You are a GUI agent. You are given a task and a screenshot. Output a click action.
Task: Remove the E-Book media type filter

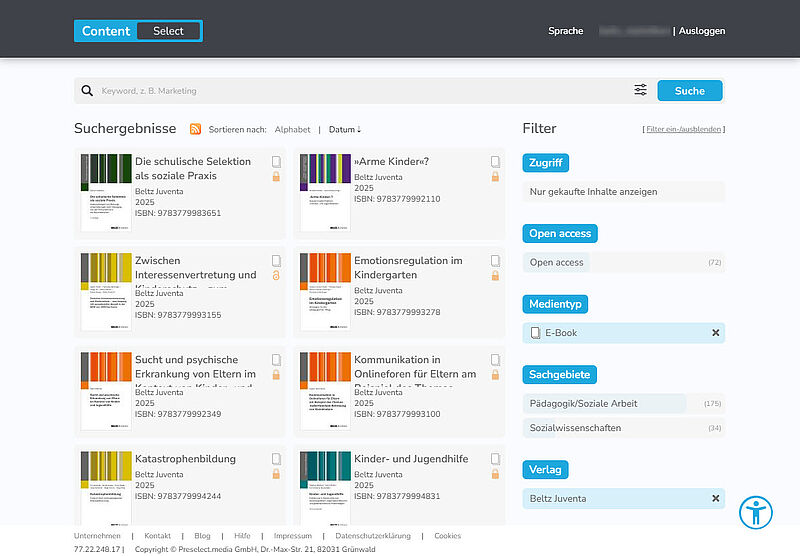click(x=715, y=333)
